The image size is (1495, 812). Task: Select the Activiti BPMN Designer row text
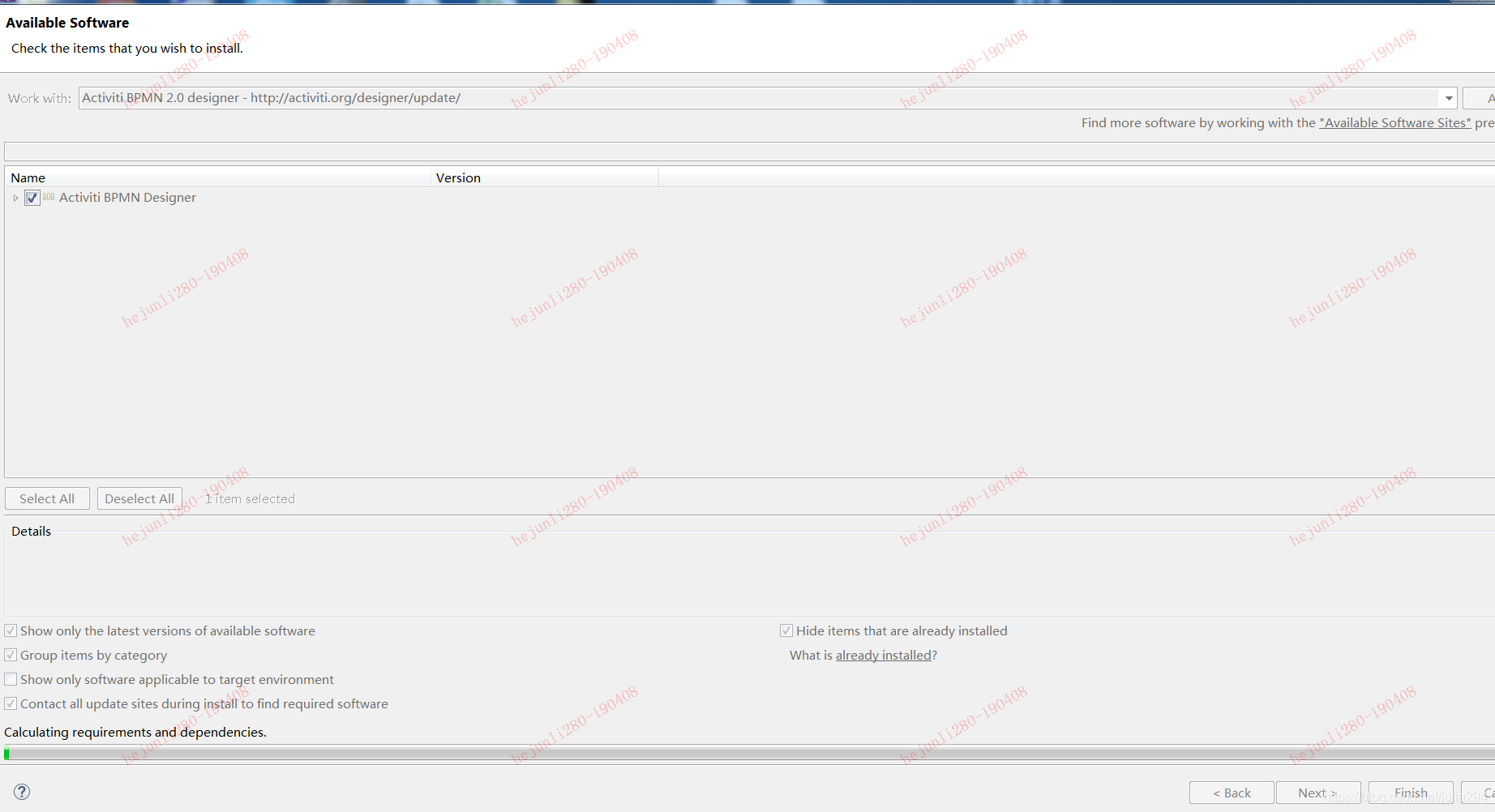pos(127,197)
